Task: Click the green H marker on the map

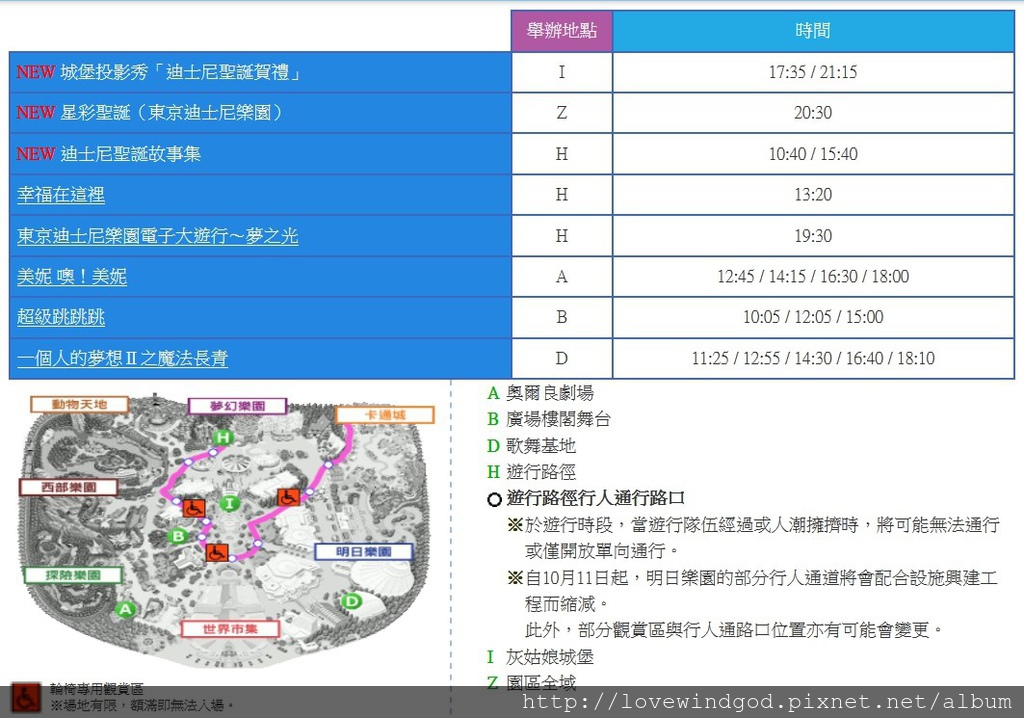Action: pos(223,437)
